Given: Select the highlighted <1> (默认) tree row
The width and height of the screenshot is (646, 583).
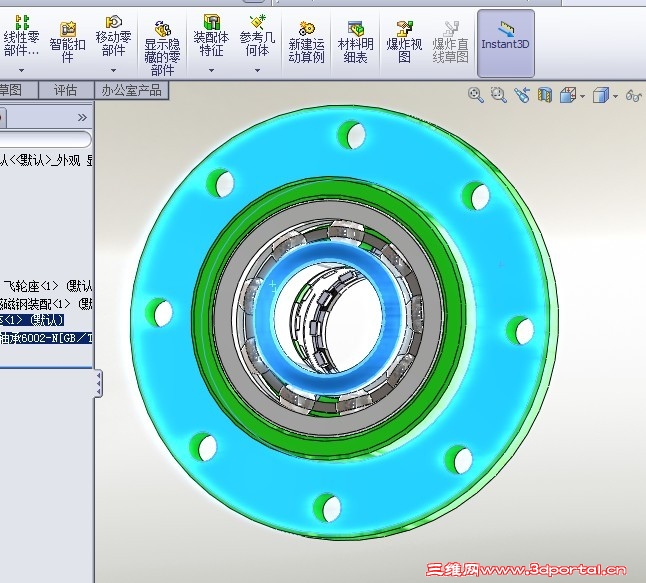Looking at the screenshot, I should (32, 320).
